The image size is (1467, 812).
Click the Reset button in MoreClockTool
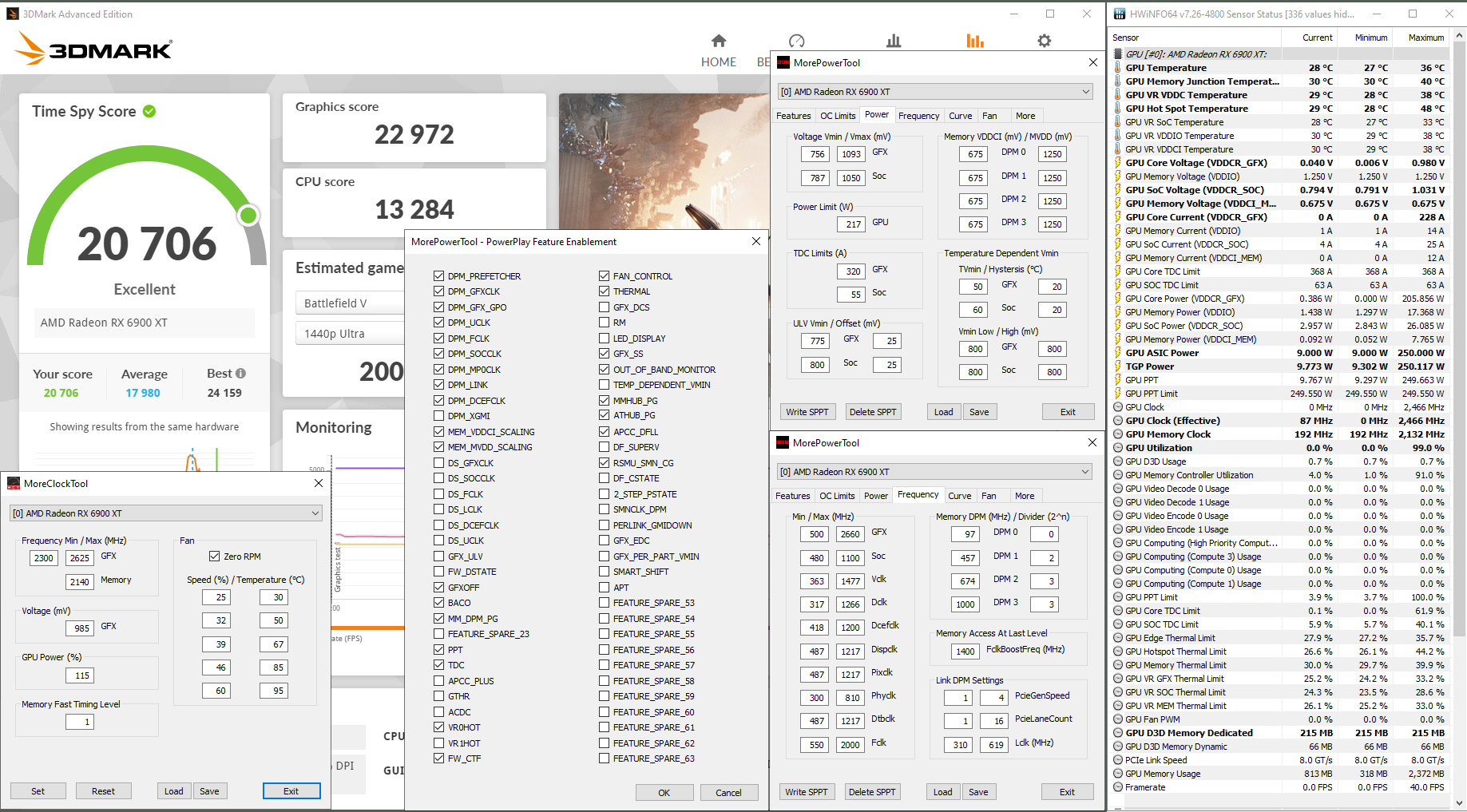point(103,791)
